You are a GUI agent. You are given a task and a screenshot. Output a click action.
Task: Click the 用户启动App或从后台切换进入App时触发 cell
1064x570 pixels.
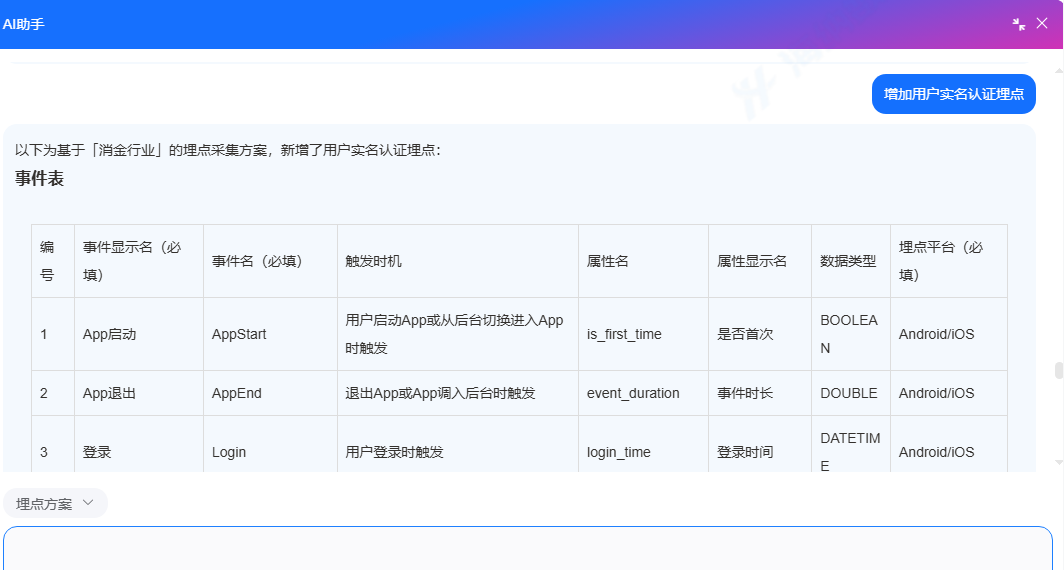(x=458, y=334)
